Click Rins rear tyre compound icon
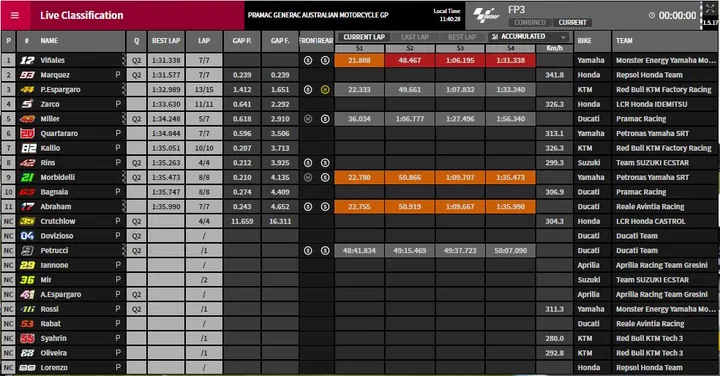This screenshot has width=720, height=376. pyautogui.click(x=325, y=163)
